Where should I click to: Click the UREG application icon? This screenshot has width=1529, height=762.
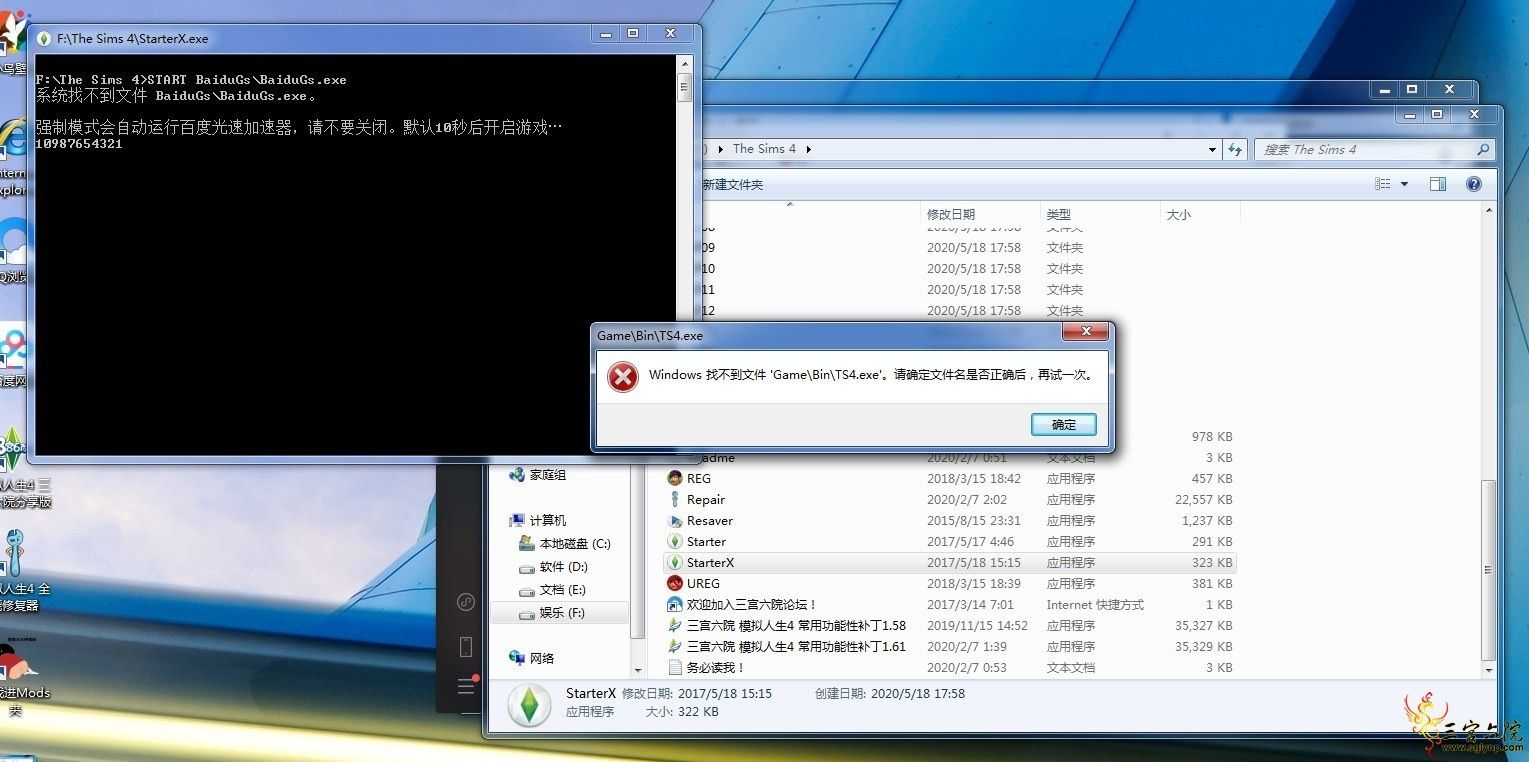point(674,583)
